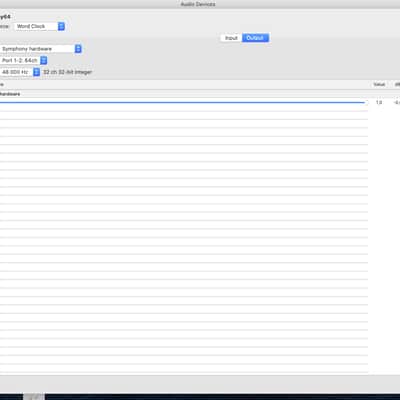Change the 48 000 Hz sample rate
The height and width of the screenshot is (400, 400).
20,72
